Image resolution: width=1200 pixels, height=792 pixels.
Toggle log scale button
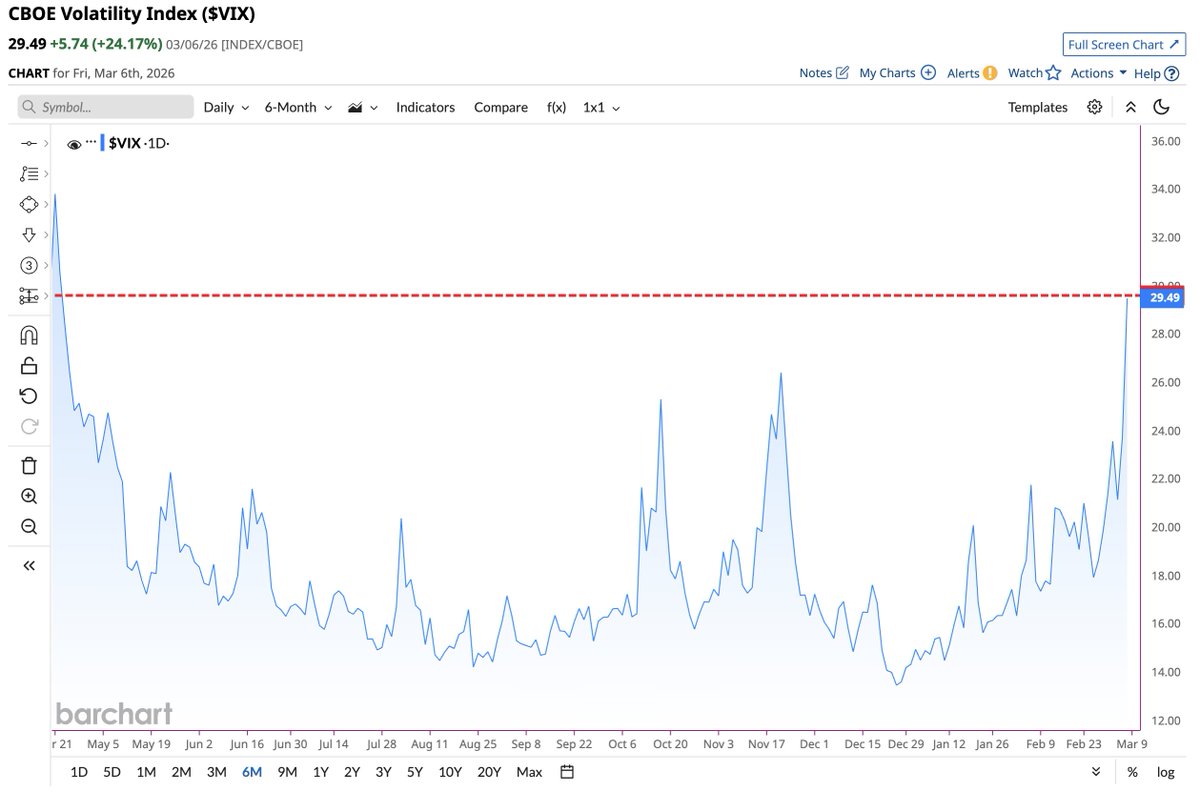click(1166, 771)
